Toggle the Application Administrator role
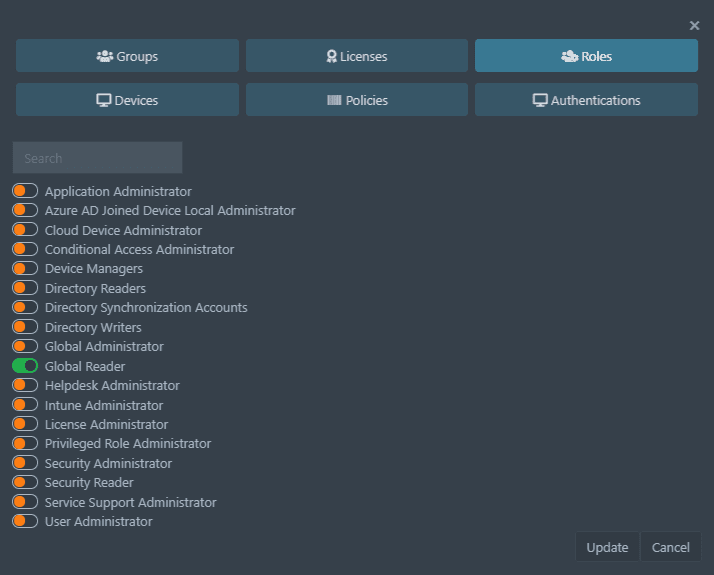Viewport: 714px width, 575px height. pos(25,191)
